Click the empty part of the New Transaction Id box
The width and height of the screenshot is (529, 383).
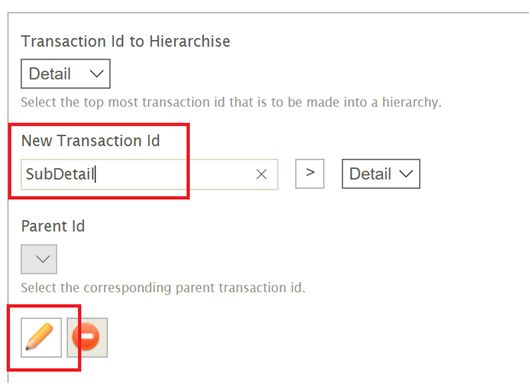pyautogui.click(x=175, y=174)
